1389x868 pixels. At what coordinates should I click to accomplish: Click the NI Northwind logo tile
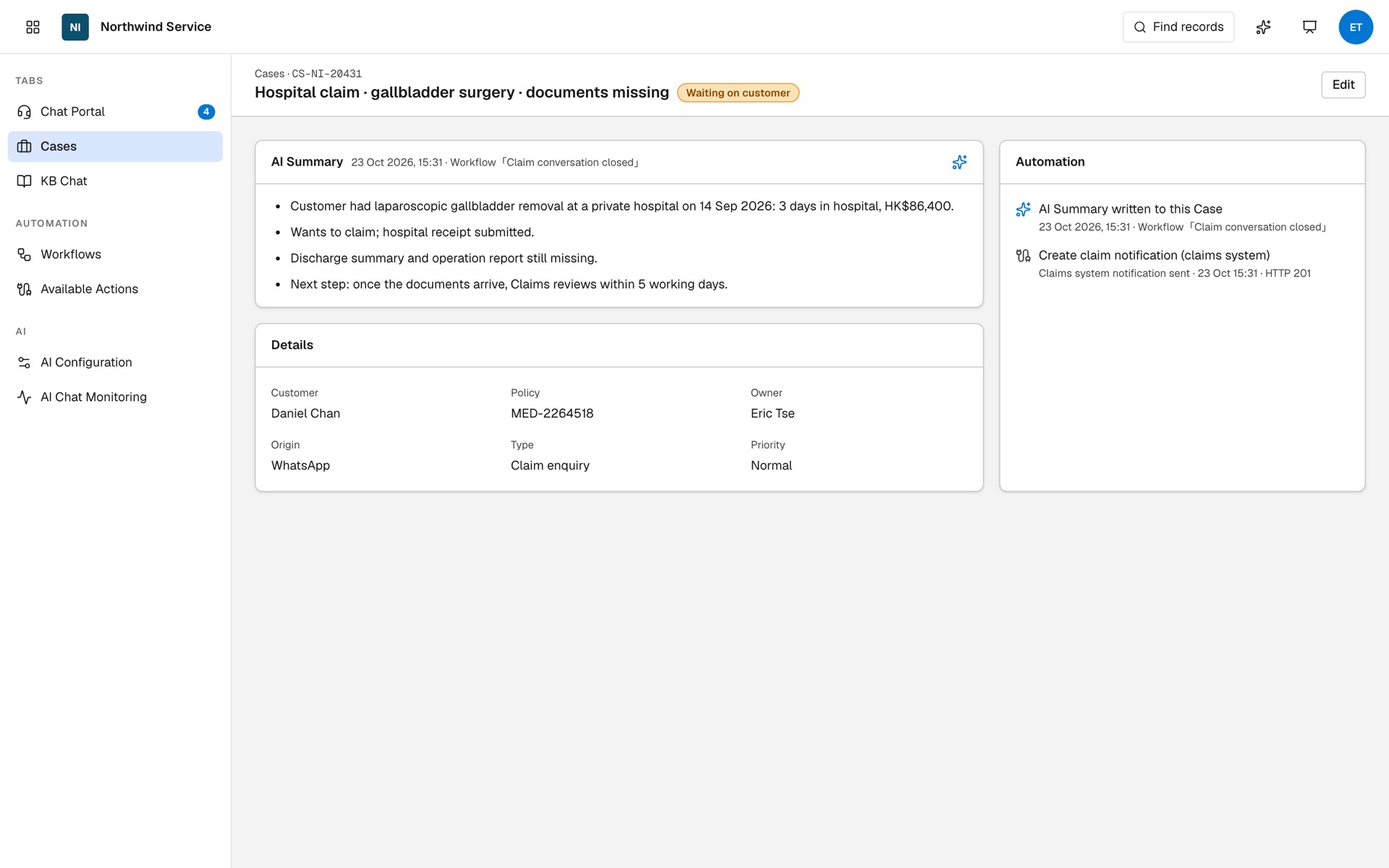[x=75, y=27]
